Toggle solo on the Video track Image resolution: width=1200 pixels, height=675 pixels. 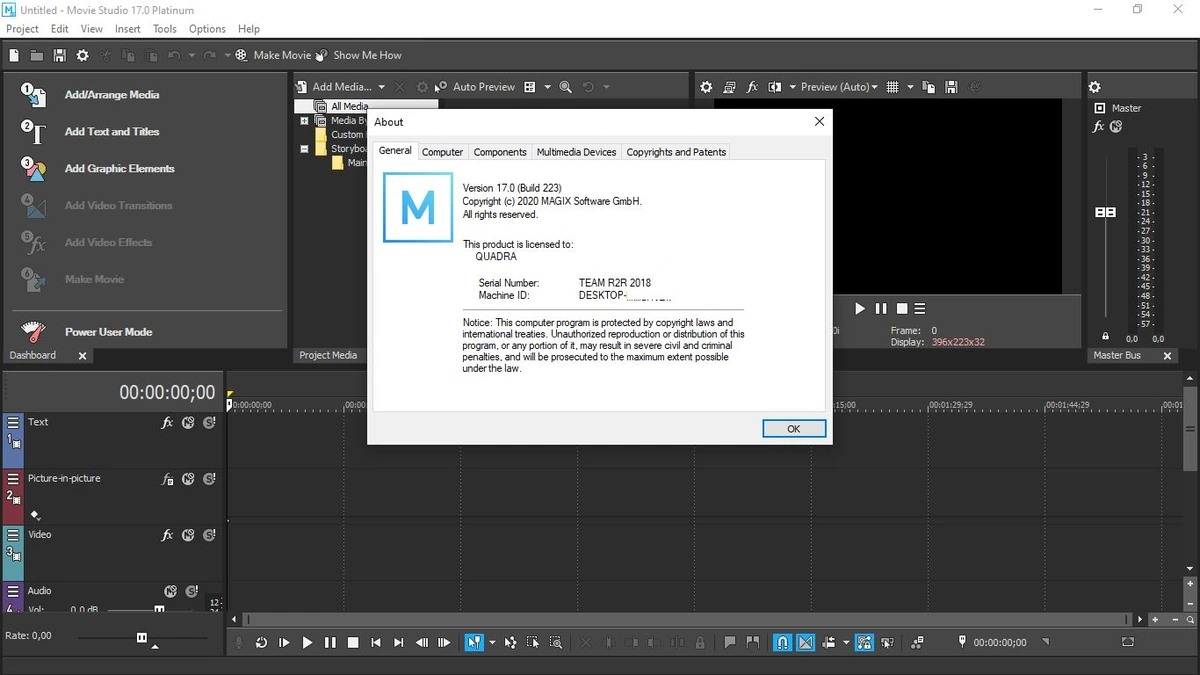pos(209,536)
